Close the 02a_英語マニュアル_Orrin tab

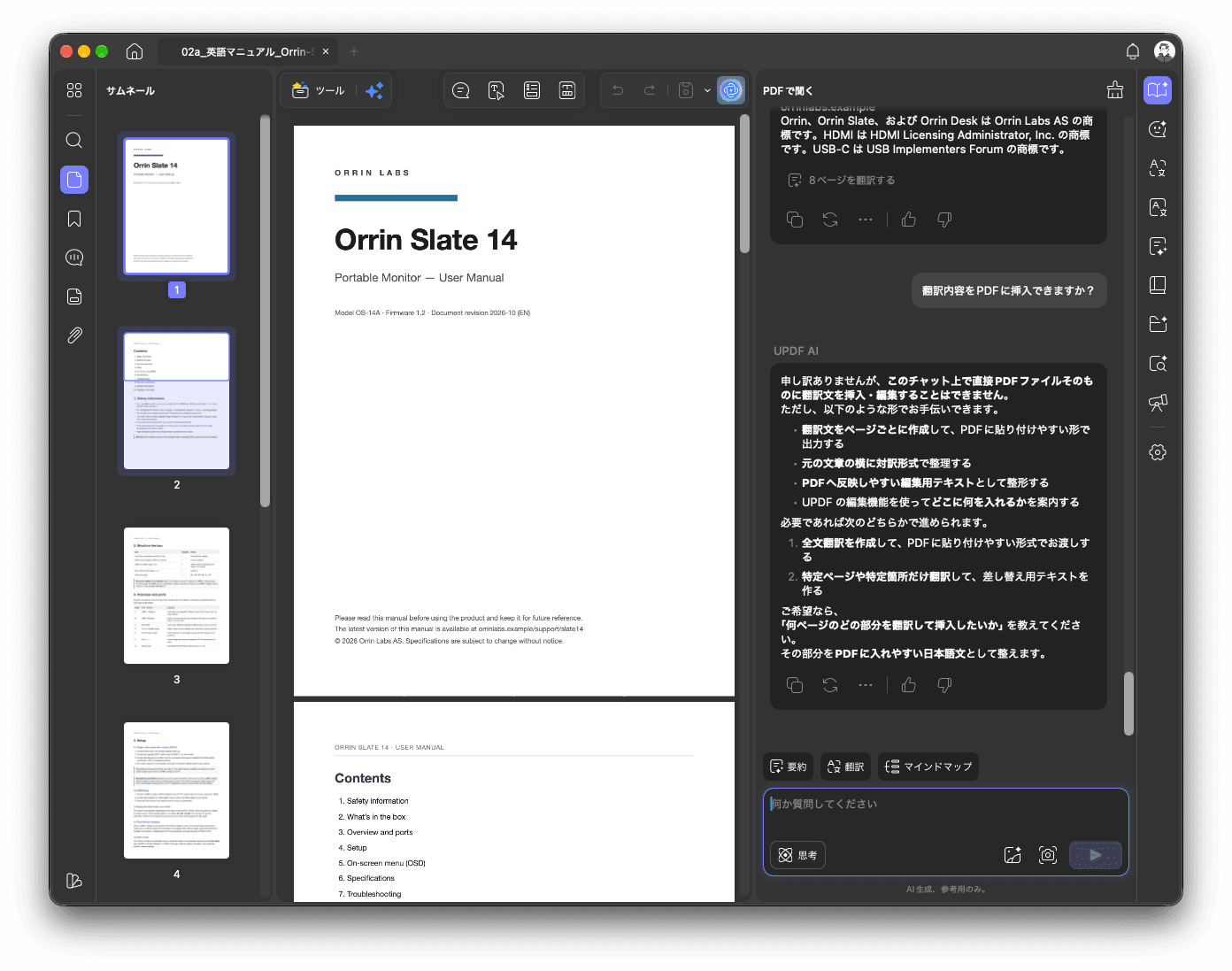[326, 51]
